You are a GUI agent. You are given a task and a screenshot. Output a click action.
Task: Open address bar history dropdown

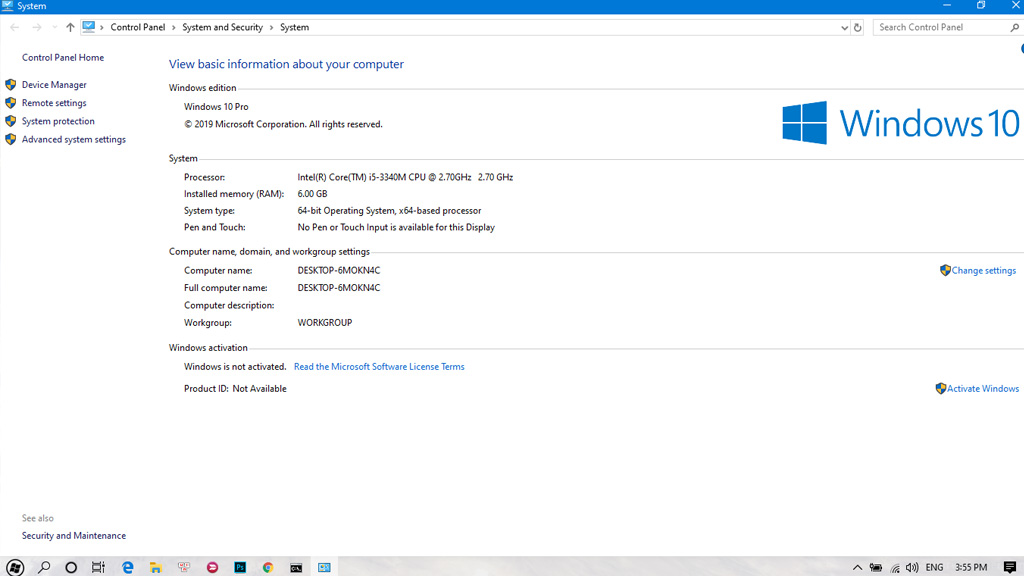(844, 27)
